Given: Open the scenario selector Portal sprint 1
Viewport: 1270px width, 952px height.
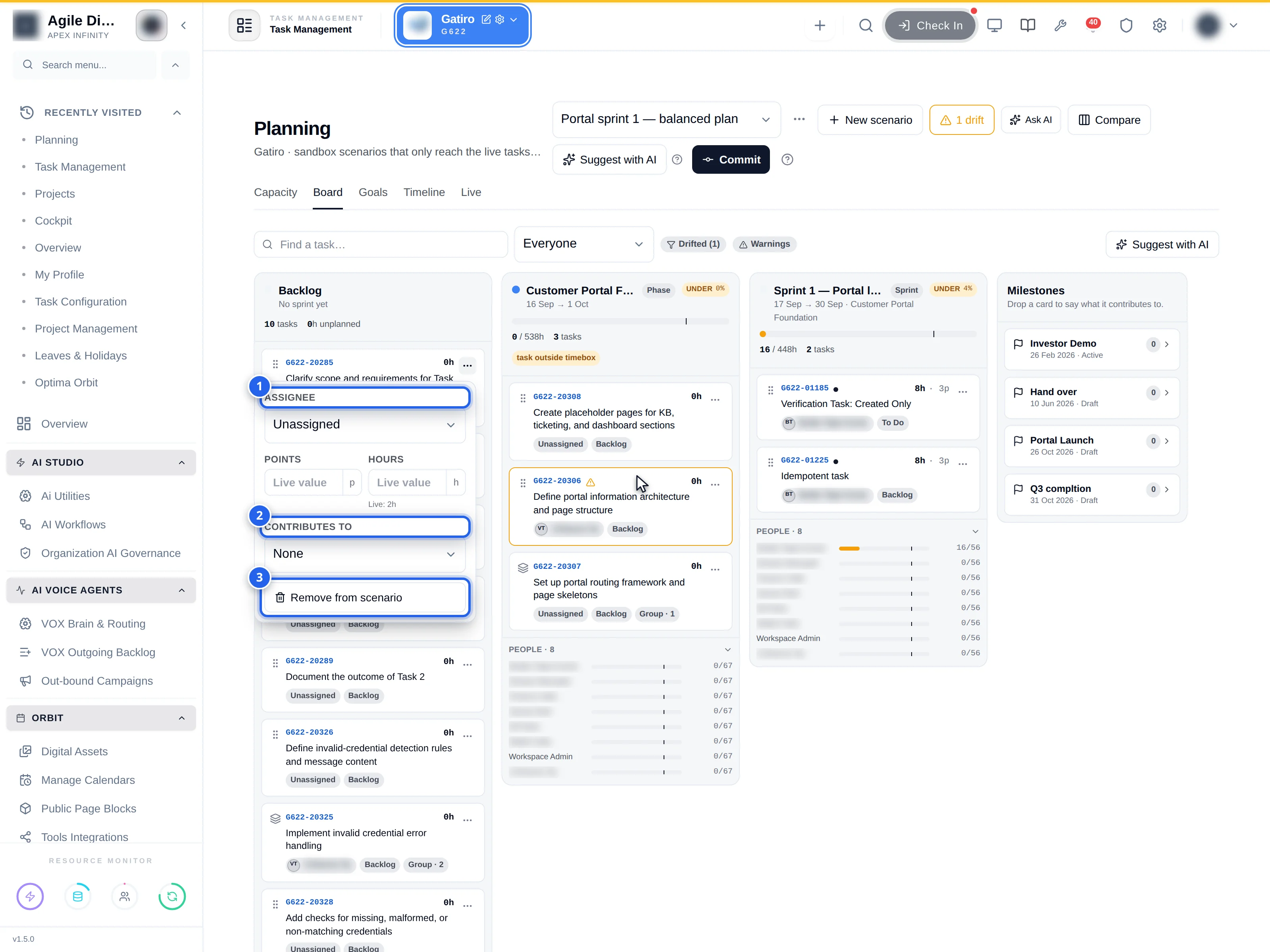Looking at the screenshot, I should (x=666, y=119).
